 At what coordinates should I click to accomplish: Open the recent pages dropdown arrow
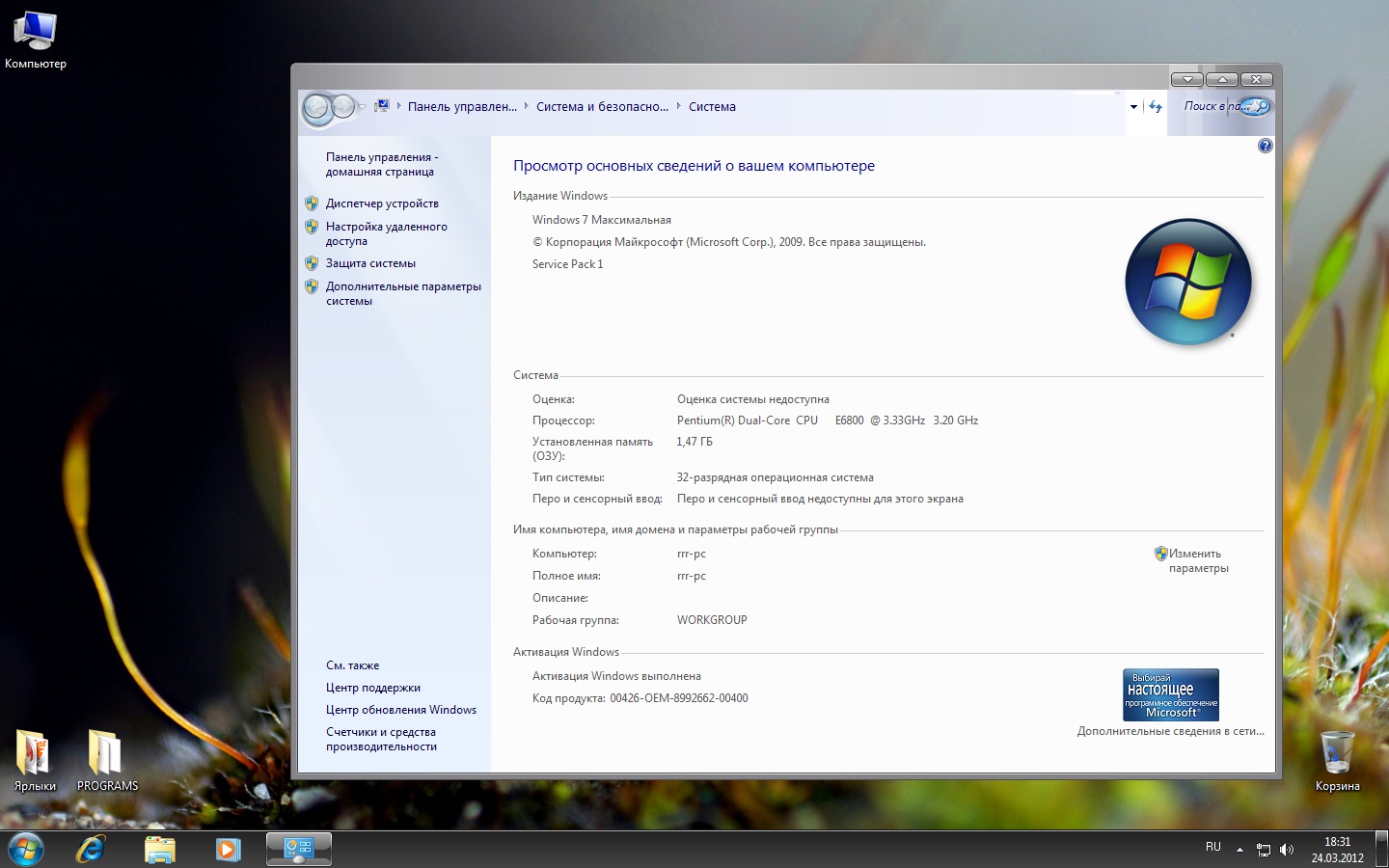click(363, 107)
